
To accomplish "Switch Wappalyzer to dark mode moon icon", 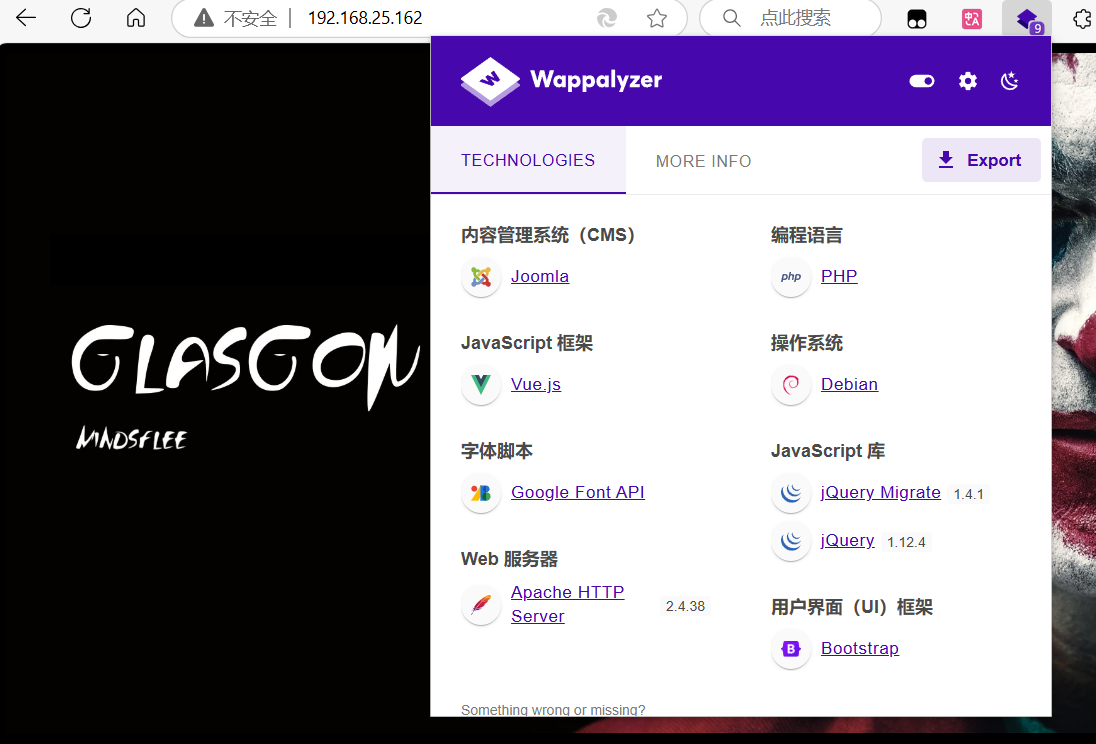I will click(x=1010, y=81).
